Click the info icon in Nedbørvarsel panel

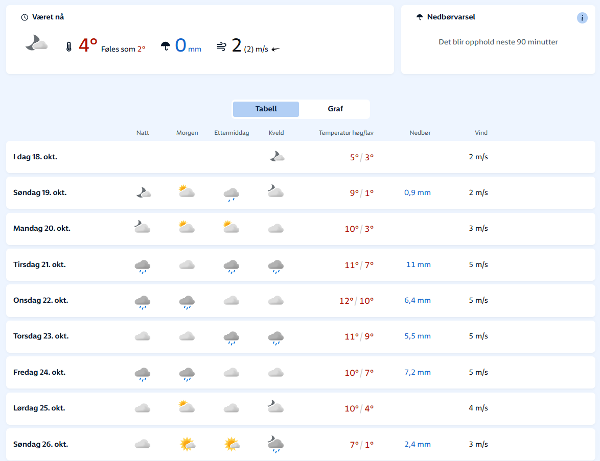pos(582,17)
